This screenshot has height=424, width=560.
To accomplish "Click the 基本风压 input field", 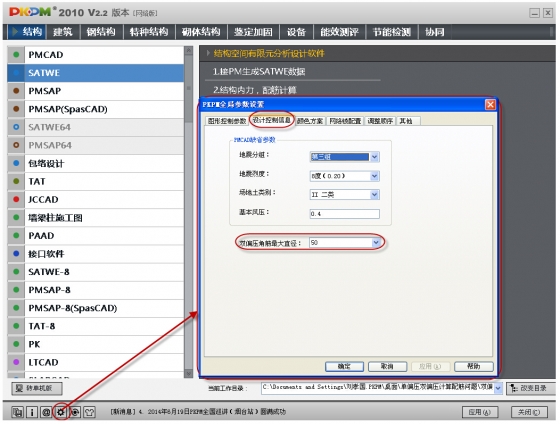I will coord(344,214).
